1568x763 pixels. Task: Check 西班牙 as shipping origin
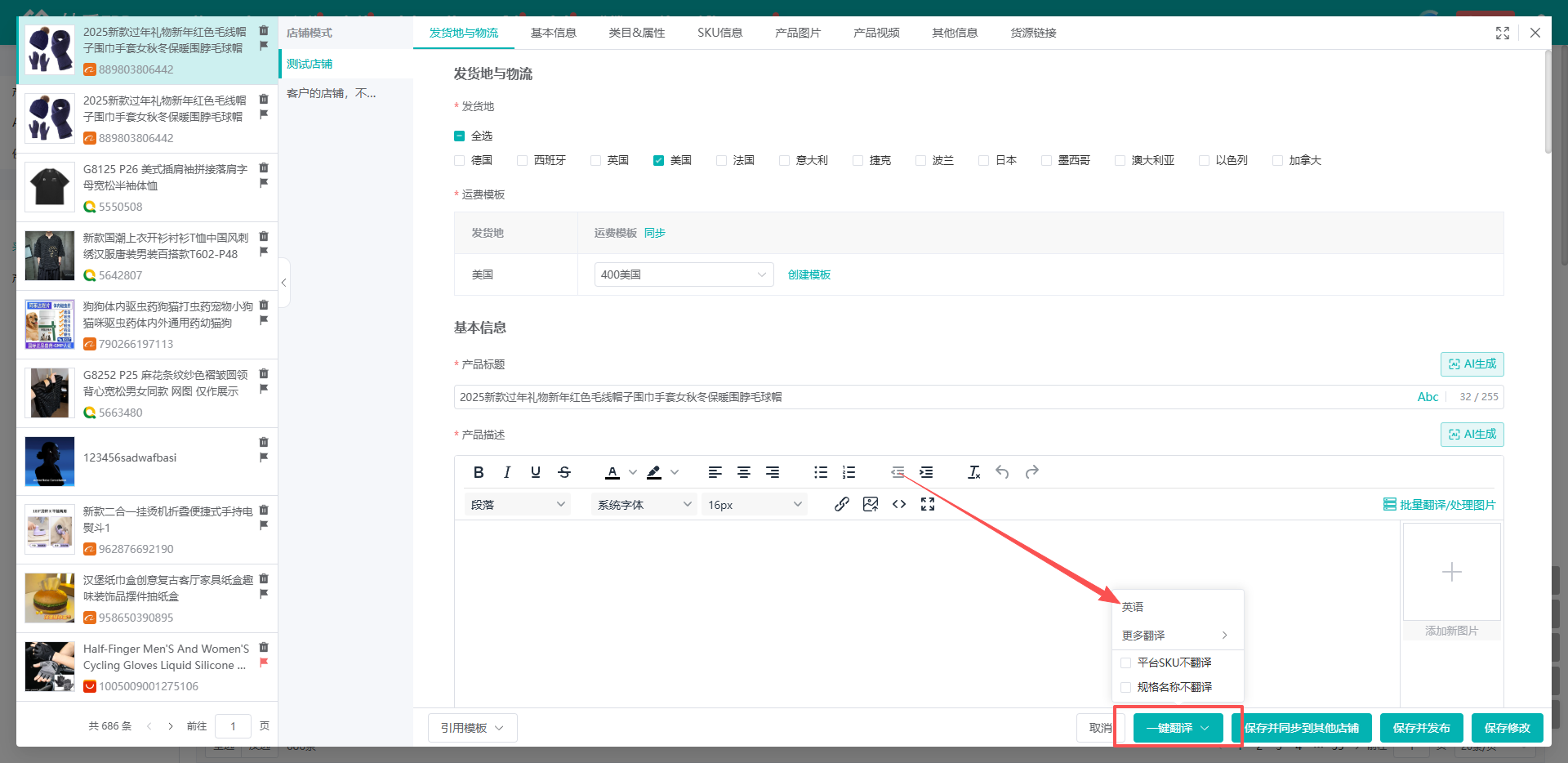(522, 160)
